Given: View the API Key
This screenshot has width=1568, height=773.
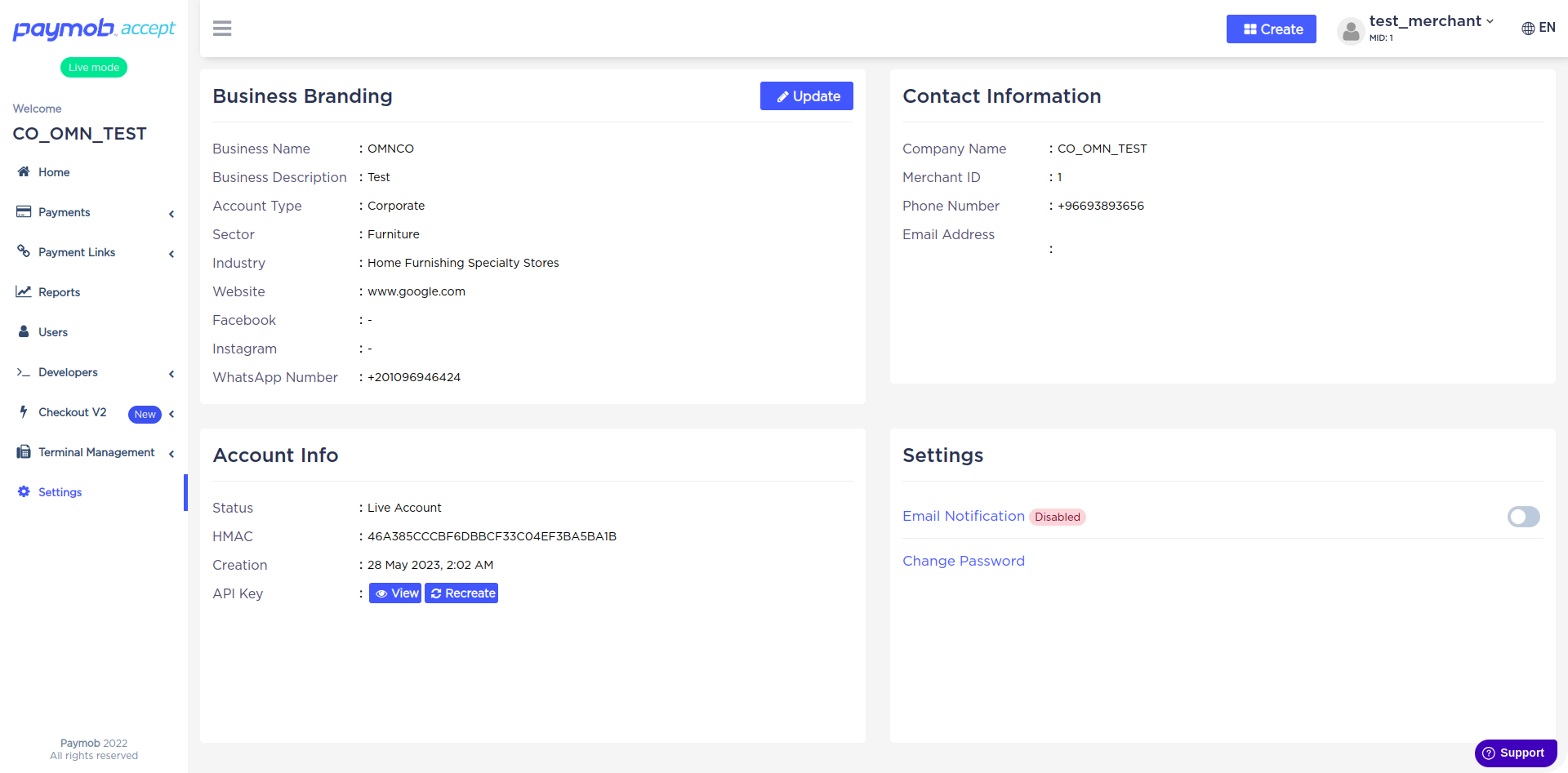Looking at the screenshot, I should click(x=395, y=593).
